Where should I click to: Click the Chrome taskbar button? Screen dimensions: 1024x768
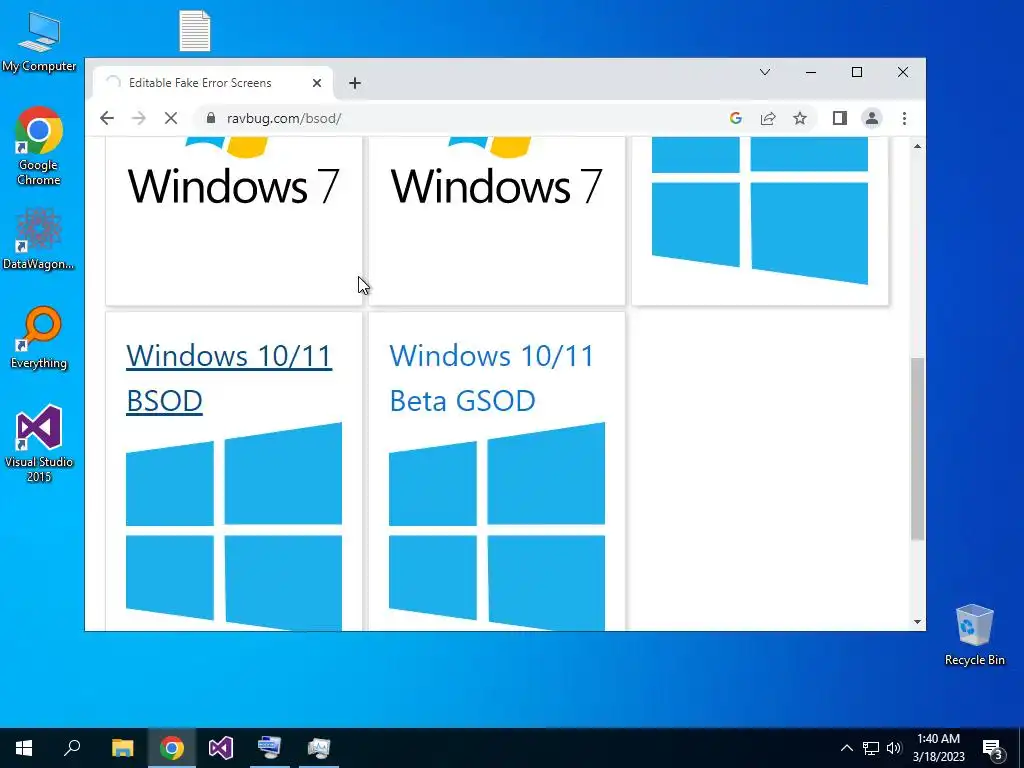coord(172,748)
